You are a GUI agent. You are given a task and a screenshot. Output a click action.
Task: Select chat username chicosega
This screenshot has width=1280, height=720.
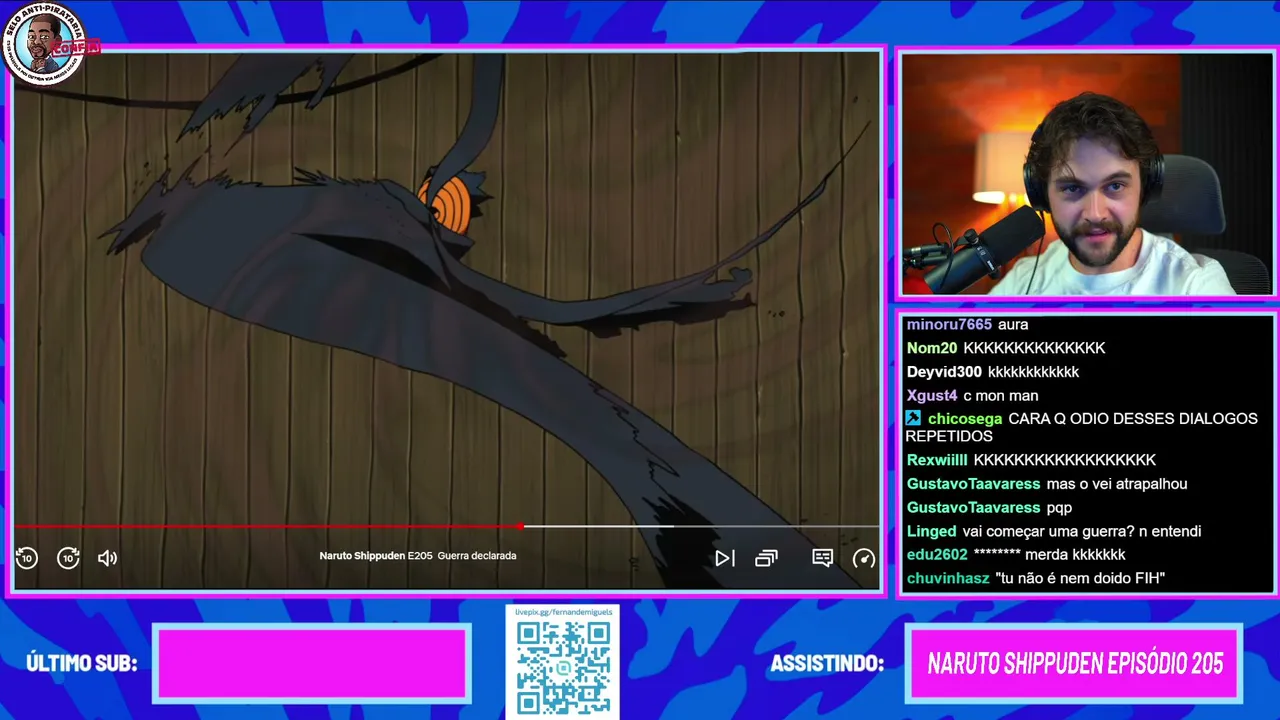click(965, 419)
